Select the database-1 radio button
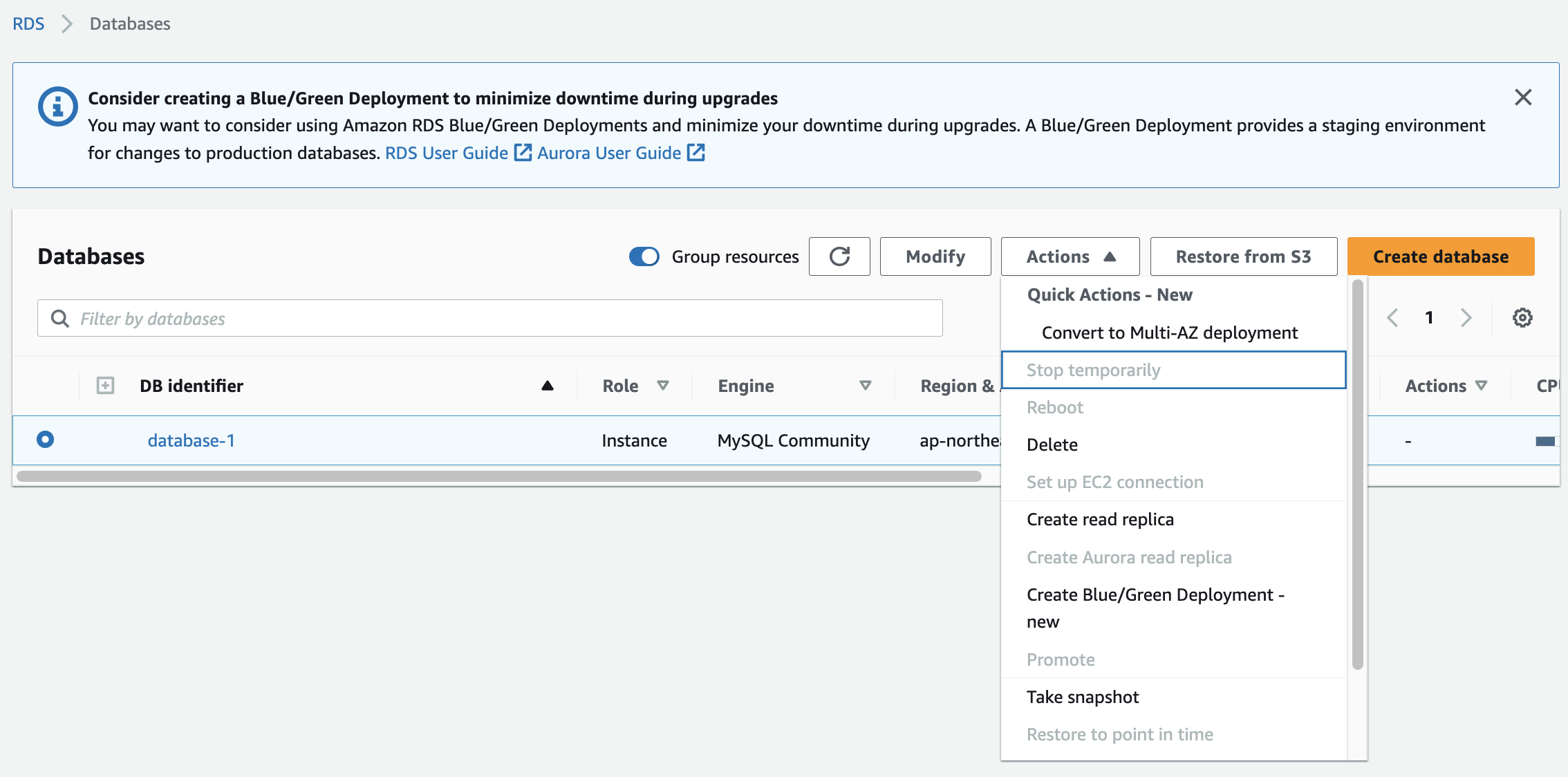 coord(46,440)
